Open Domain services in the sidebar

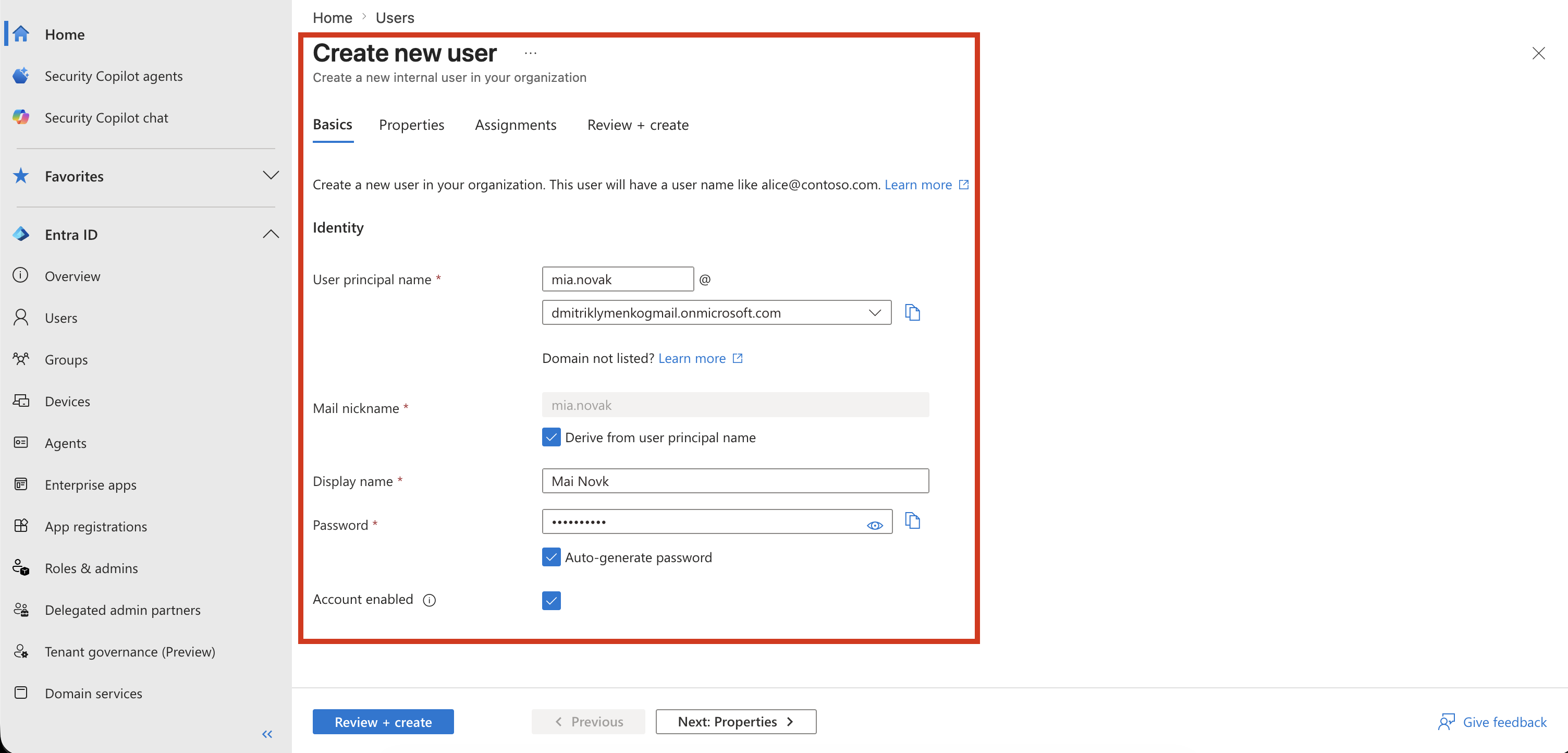coord(93,694)
